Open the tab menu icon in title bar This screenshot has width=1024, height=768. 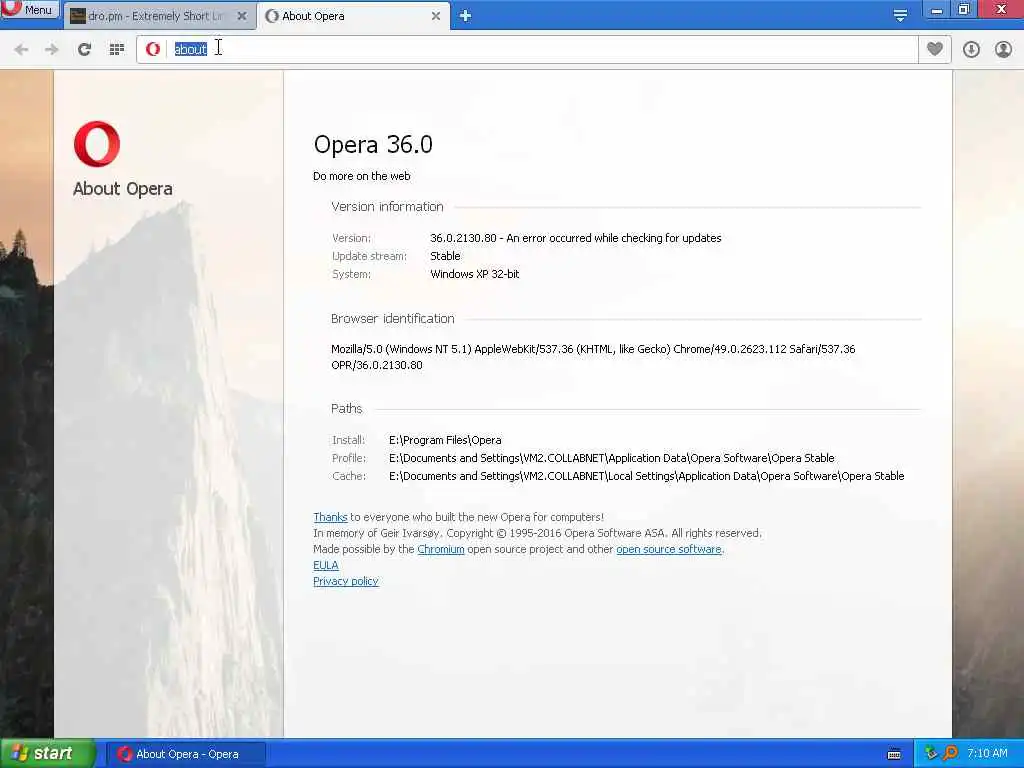[900, 15]
